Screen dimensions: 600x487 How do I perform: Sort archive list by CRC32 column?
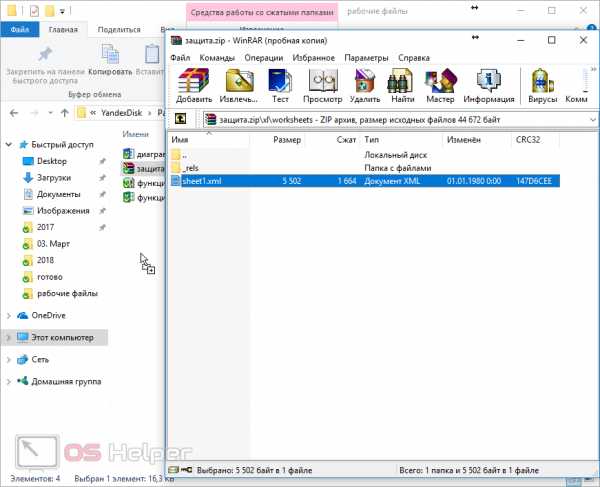pos(535,140)
